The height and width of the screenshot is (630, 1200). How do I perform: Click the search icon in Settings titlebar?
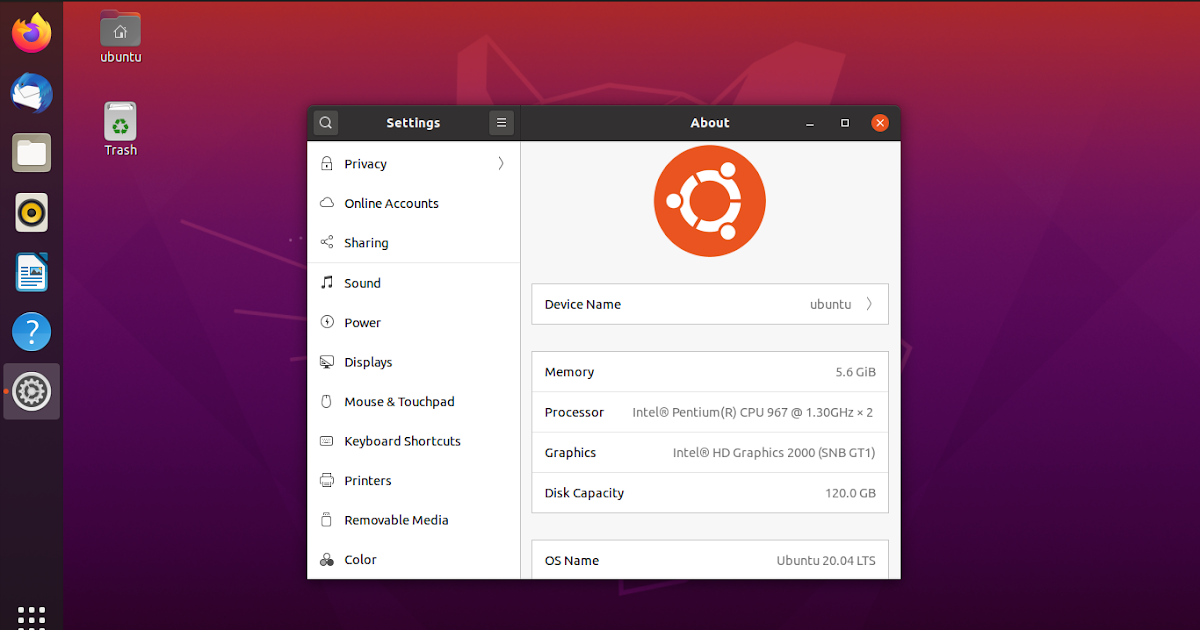325,122
